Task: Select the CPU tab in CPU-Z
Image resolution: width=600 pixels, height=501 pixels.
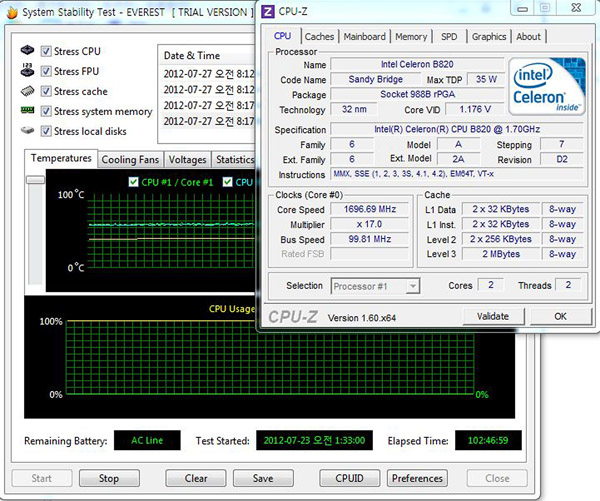Action: tap(282, 36)
